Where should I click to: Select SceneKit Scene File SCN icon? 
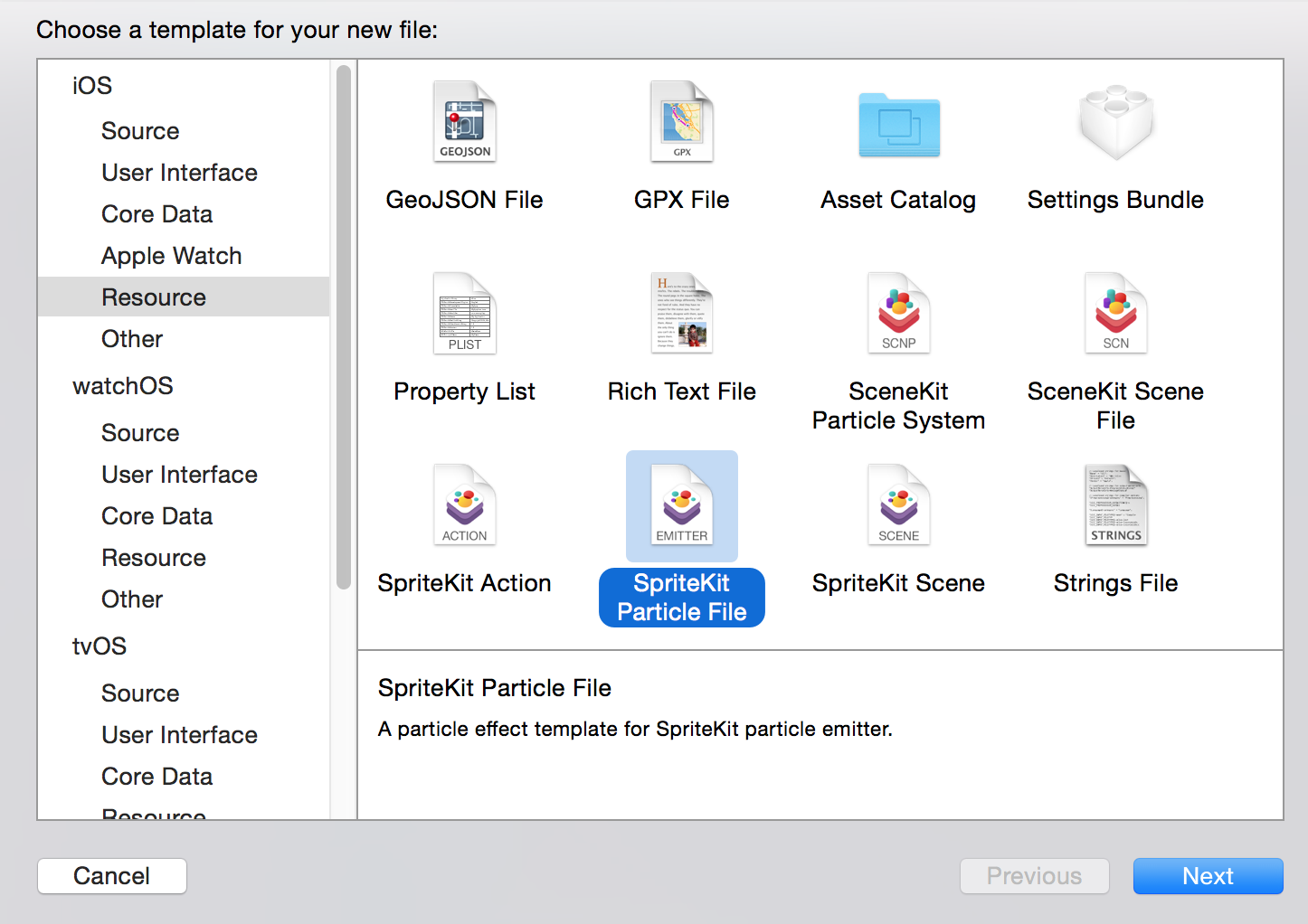1116,314
